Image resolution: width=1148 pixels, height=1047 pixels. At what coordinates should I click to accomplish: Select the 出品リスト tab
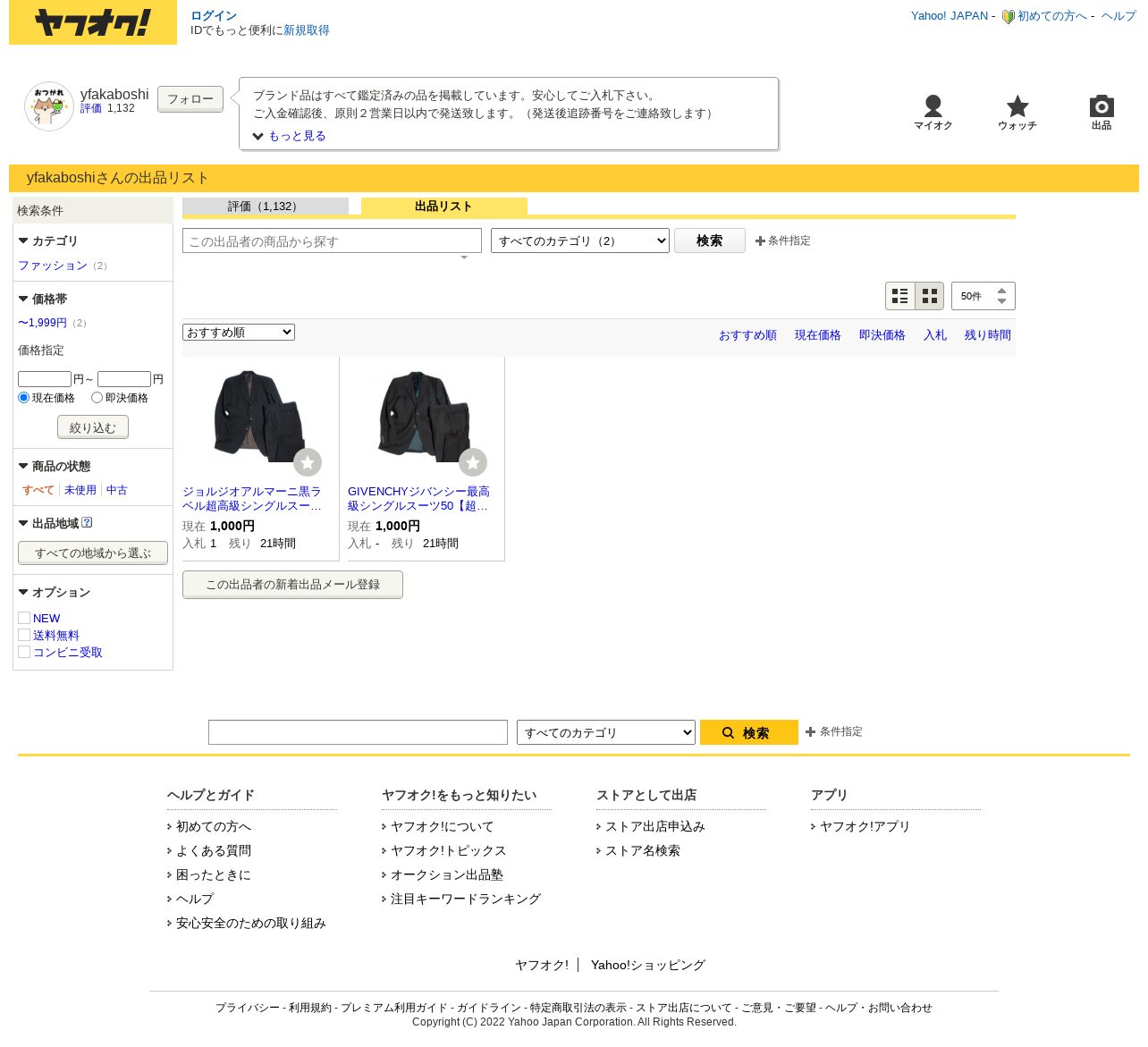(444, 207)
